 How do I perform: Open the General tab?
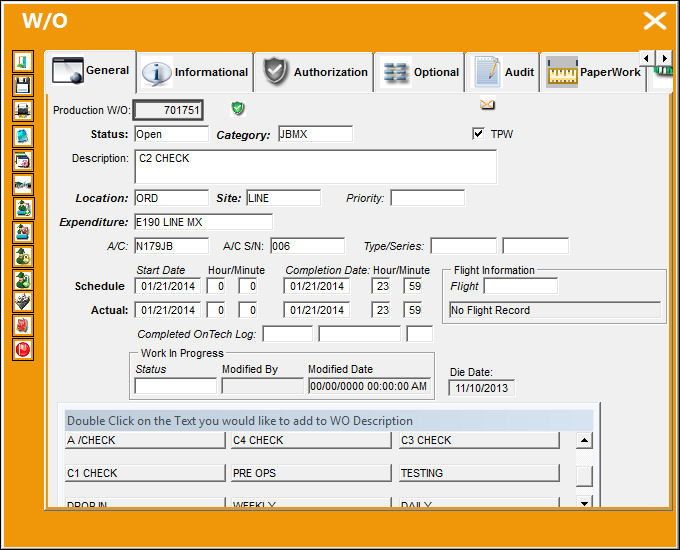coord(90,71)
